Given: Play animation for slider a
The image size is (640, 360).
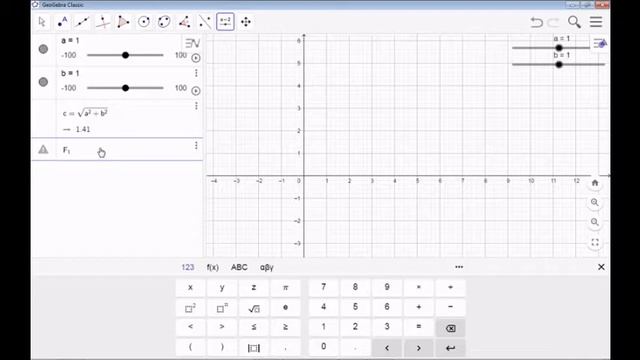Looking at the screenshot, I should pyautogui.click(x=196, y=58).
